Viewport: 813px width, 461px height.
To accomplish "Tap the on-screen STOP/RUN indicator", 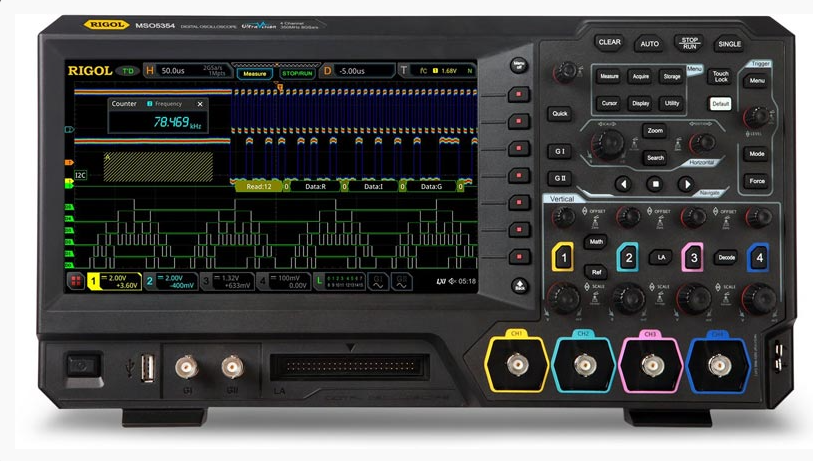I will pyautogui.click(x=297, y=74).
